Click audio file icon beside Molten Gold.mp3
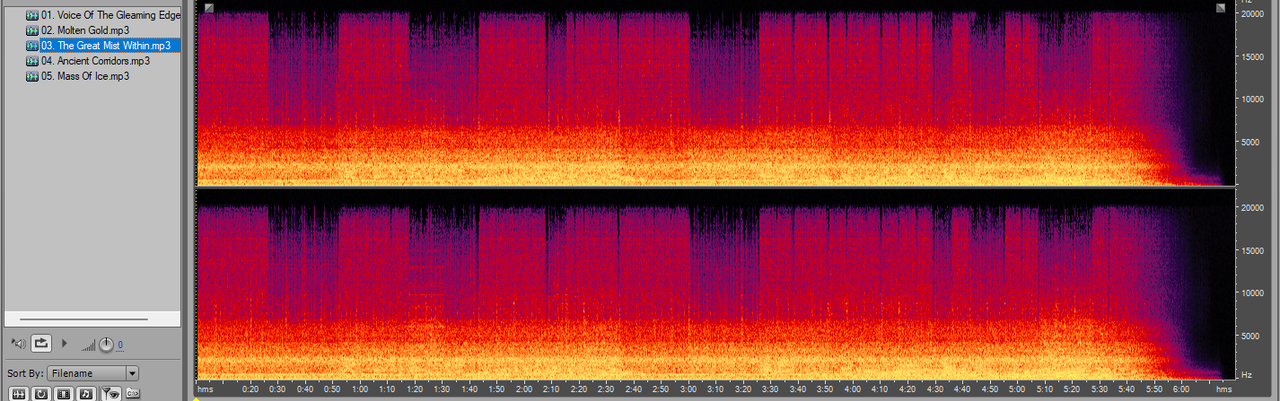 pos(32,30)
